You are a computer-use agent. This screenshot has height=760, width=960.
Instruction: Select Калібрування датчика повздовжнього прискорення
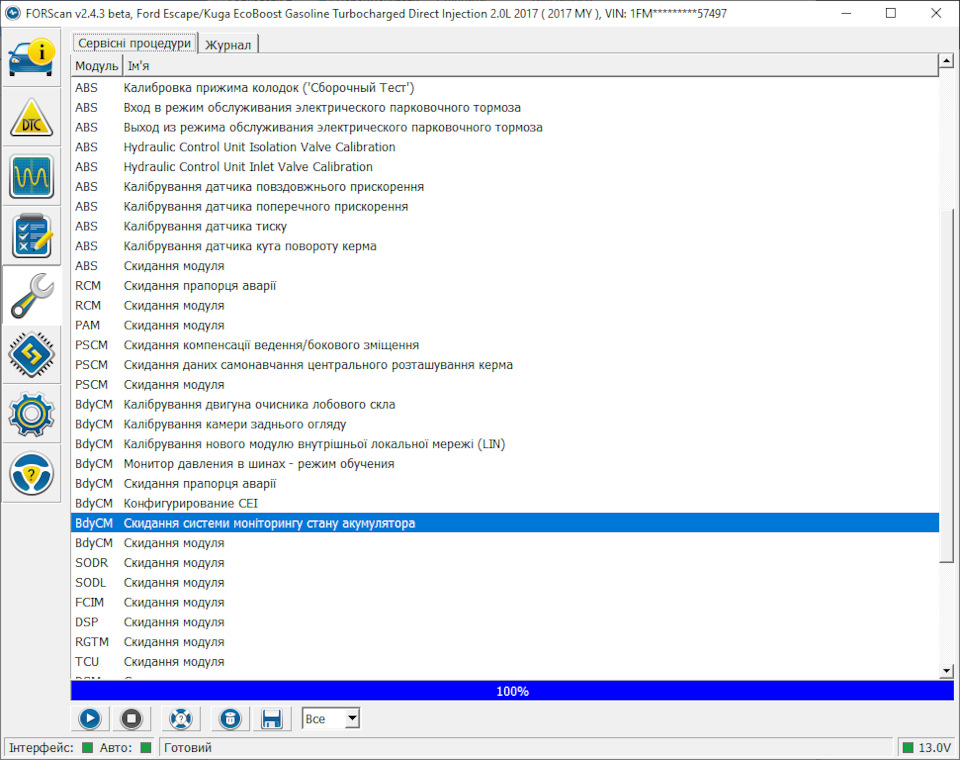coord(505,187)
